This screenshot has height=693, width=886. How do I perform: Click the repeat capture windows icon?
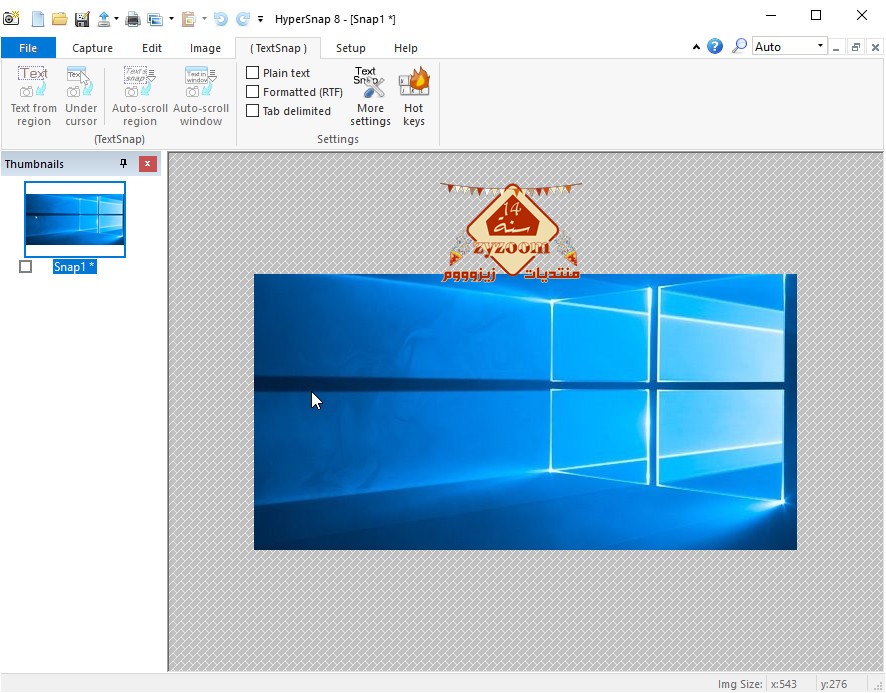pyautogui.click(x=155, y=19)
